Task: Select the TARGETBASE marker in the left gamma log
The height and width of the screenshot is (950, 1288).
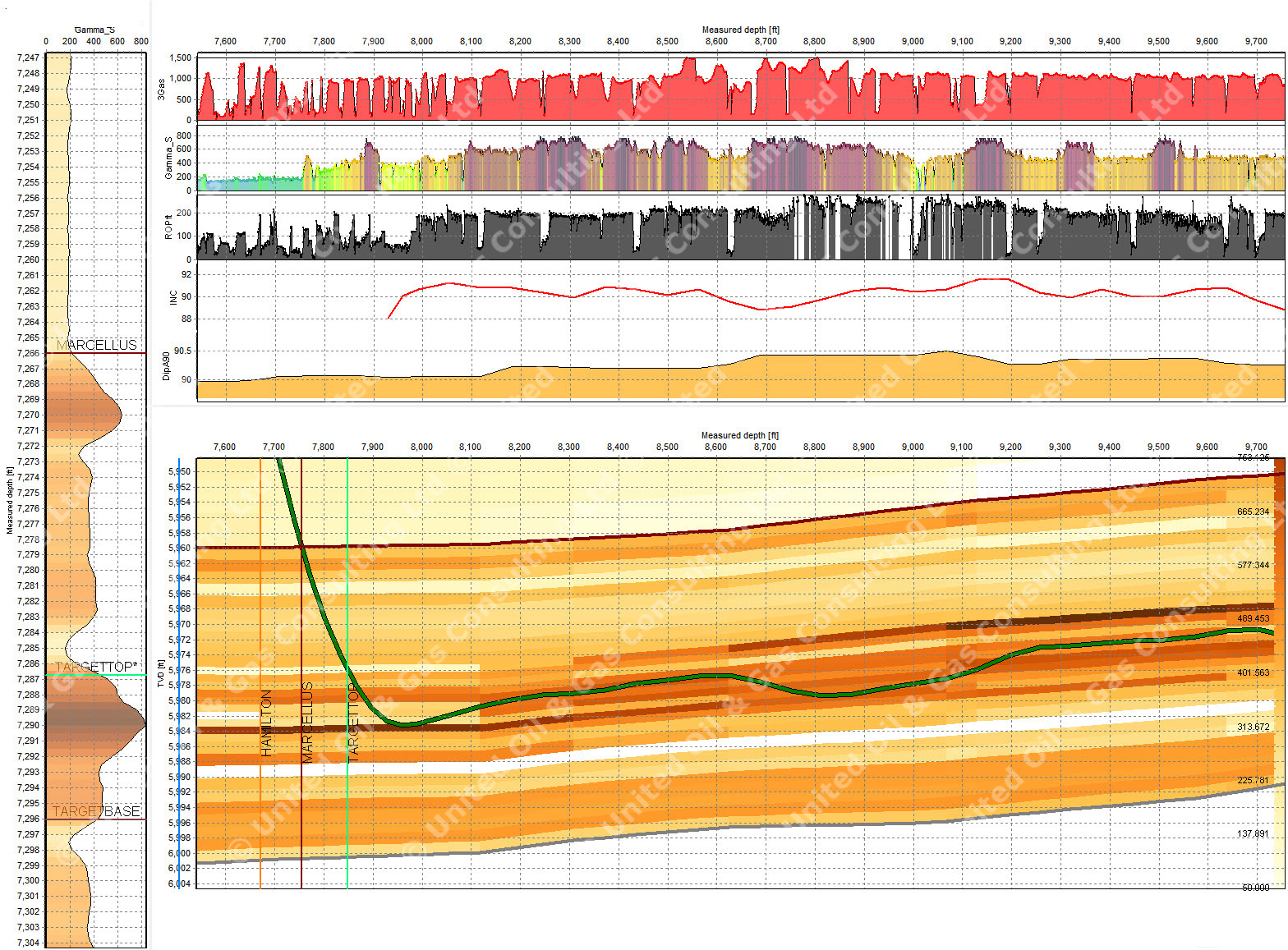Action: pyautogui.click(x=96, y=811)
